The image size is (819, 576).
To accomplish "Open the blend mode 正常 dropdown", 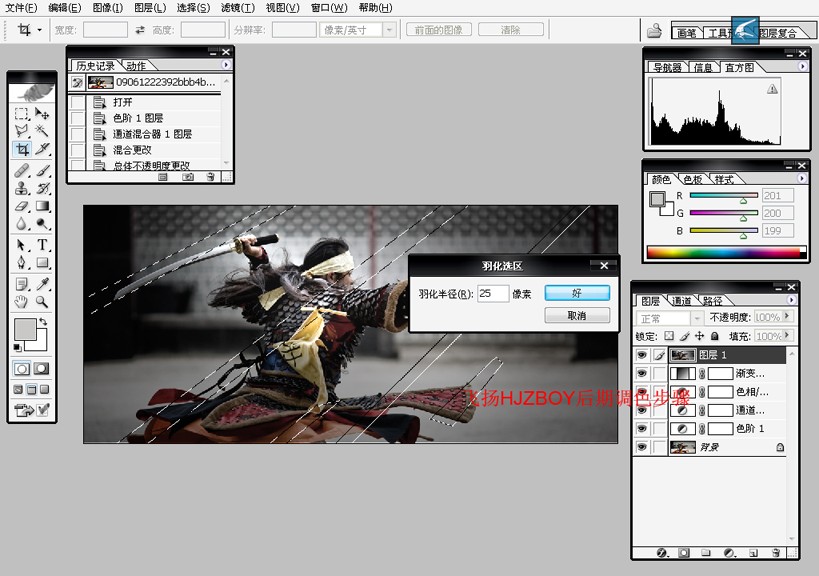I will point(670,318).
